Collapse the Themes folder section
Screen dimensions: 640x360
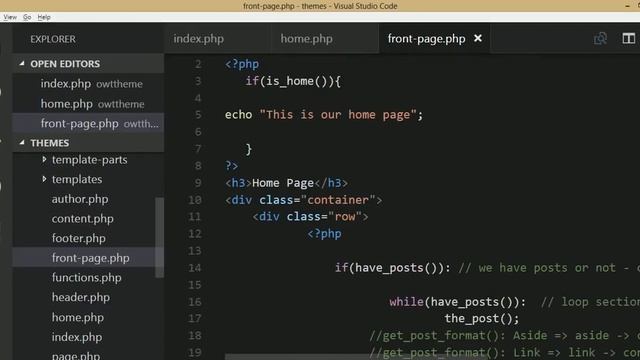click(88, 143)
